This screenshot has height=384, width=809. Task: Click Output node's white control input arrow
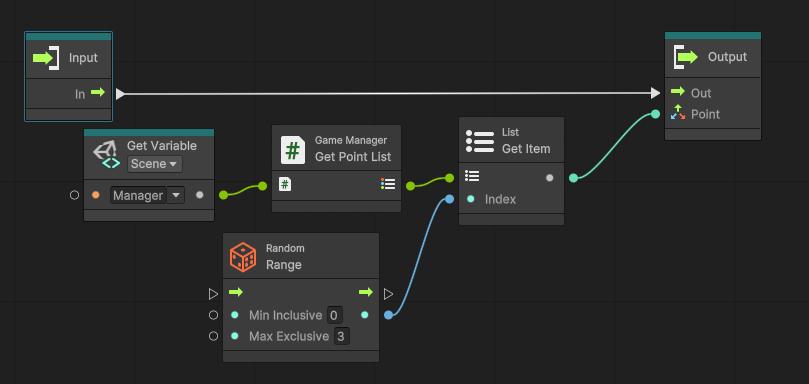pyautogui.click(x=656, y=93)
